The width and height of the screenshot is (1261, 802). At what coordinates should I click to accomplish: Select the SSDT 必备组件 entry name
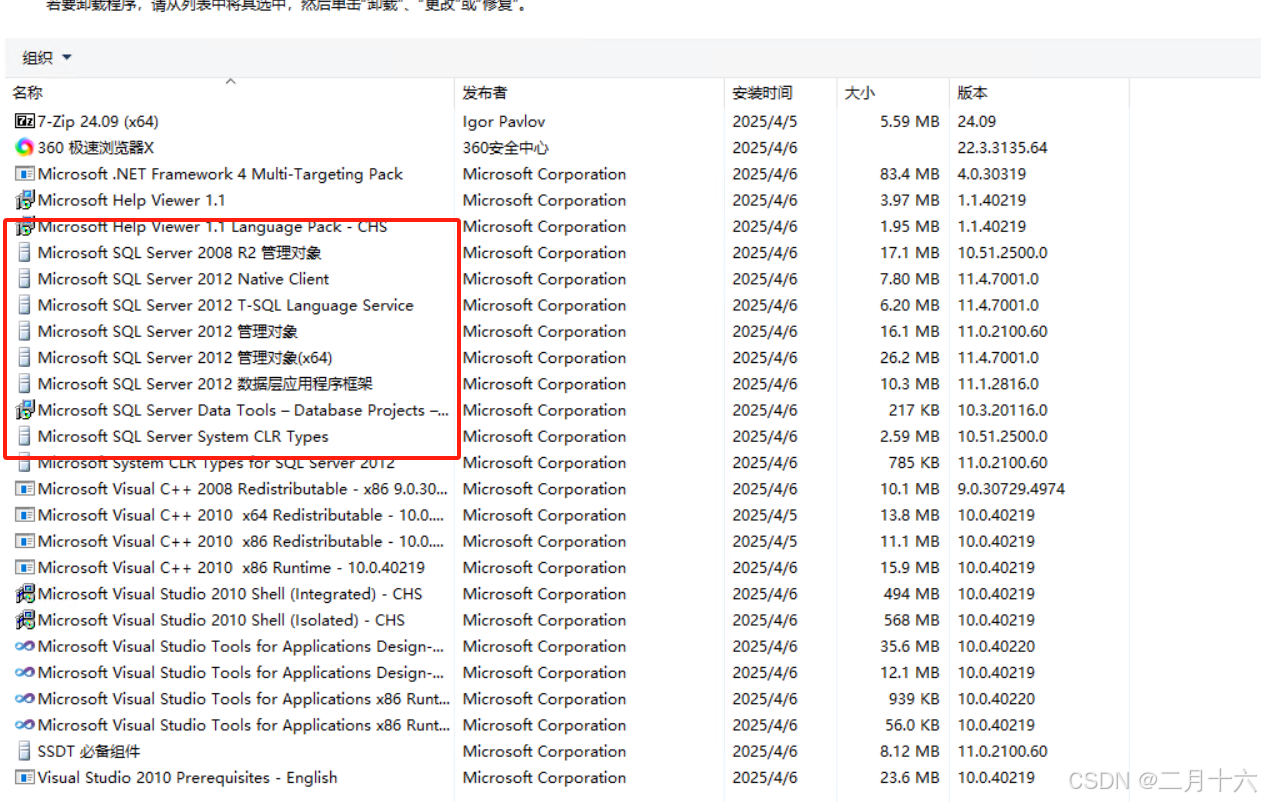pyautogui.click(x=89, y=751)
